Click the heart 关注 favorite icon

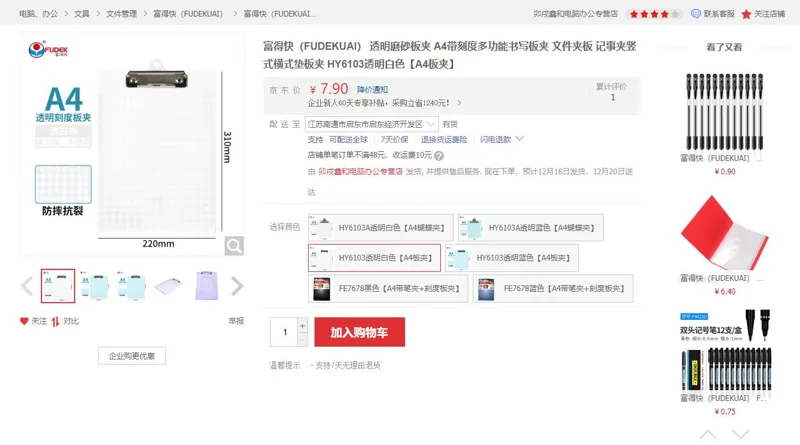pyautogui.click(x=24, y=321)
